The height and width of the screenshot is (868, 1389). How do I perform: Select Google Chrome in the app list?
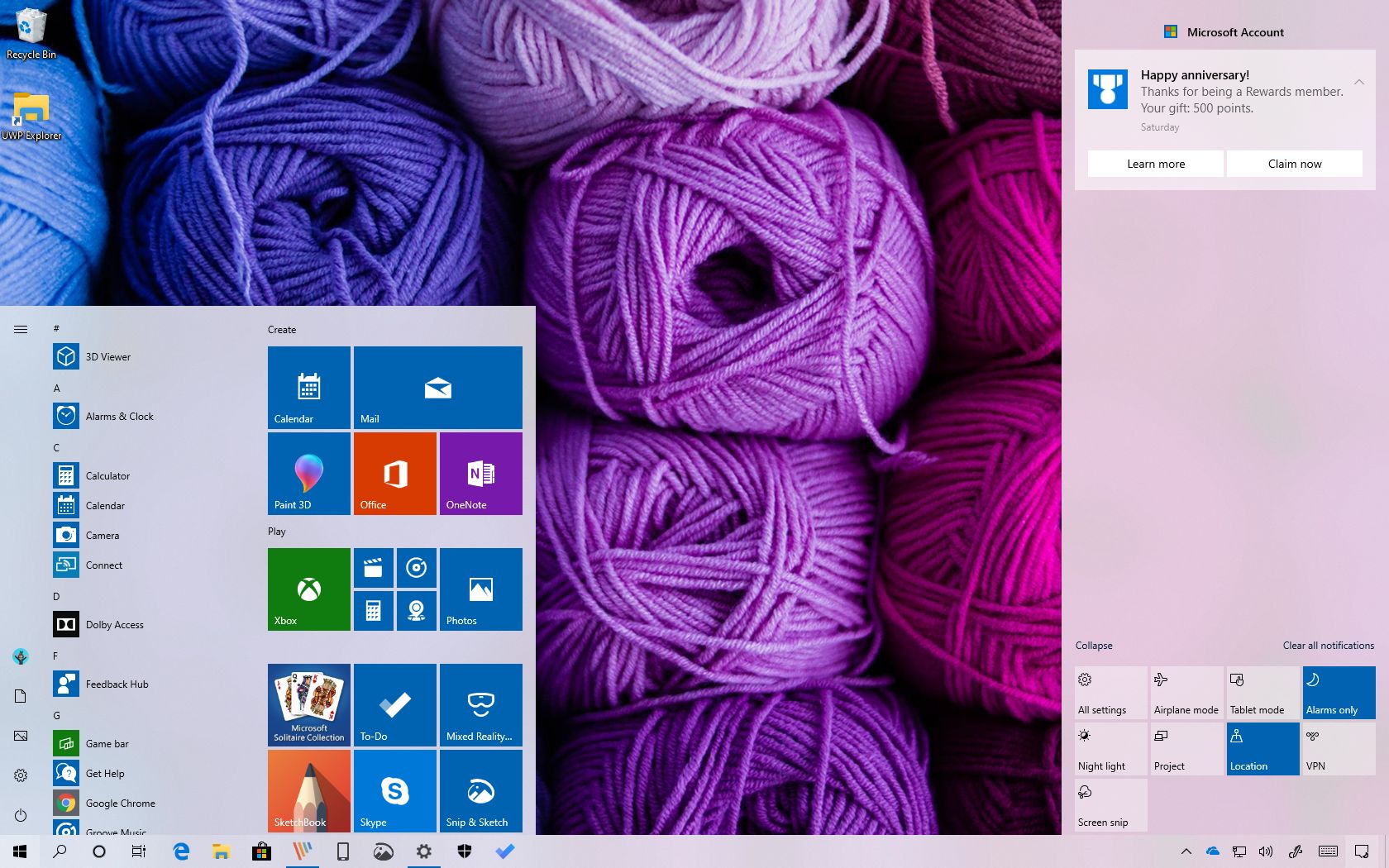(120, 803)
